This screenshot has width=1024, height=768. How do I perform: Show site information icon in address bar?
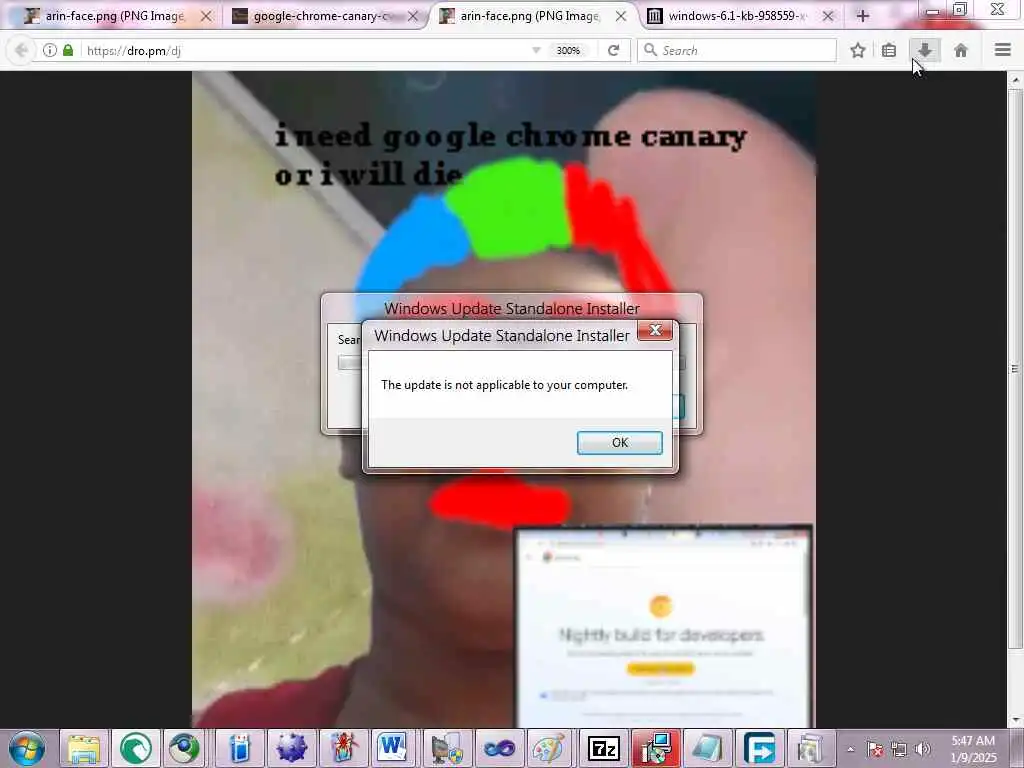point(50,50)
